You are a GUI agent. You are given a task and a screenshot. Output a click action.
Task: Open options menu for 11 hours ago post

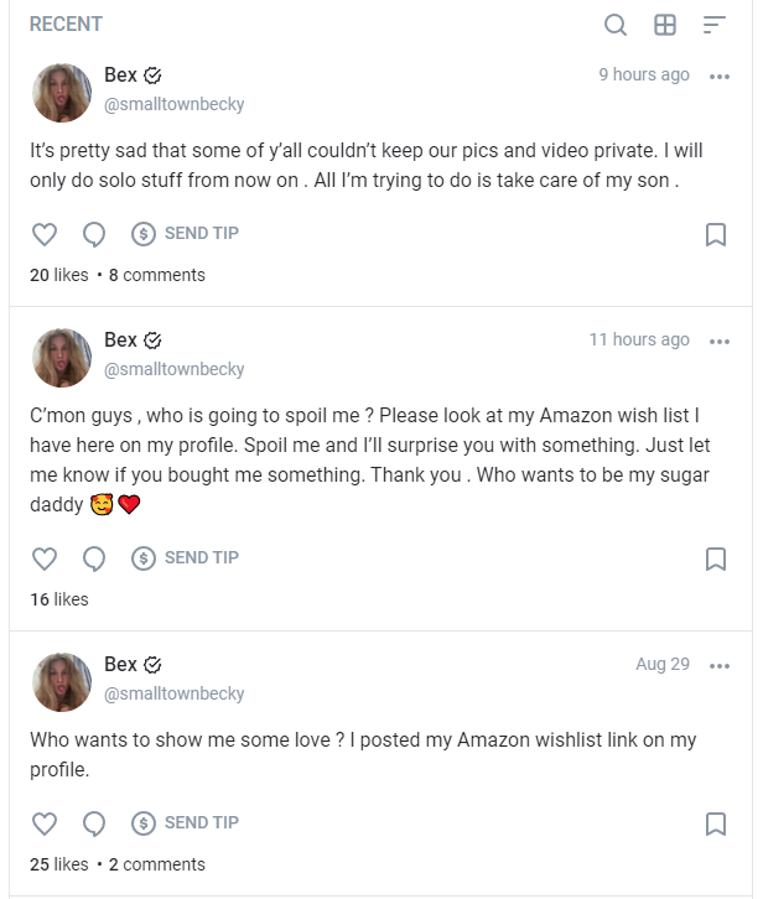(719, 341)
